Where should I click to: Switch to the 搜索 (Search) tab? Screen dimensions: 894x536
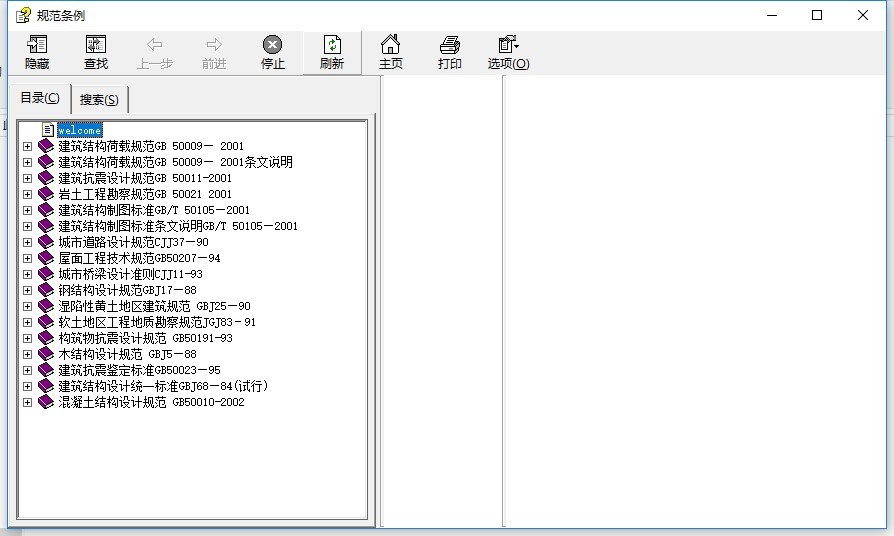click(x=99, y=99)
